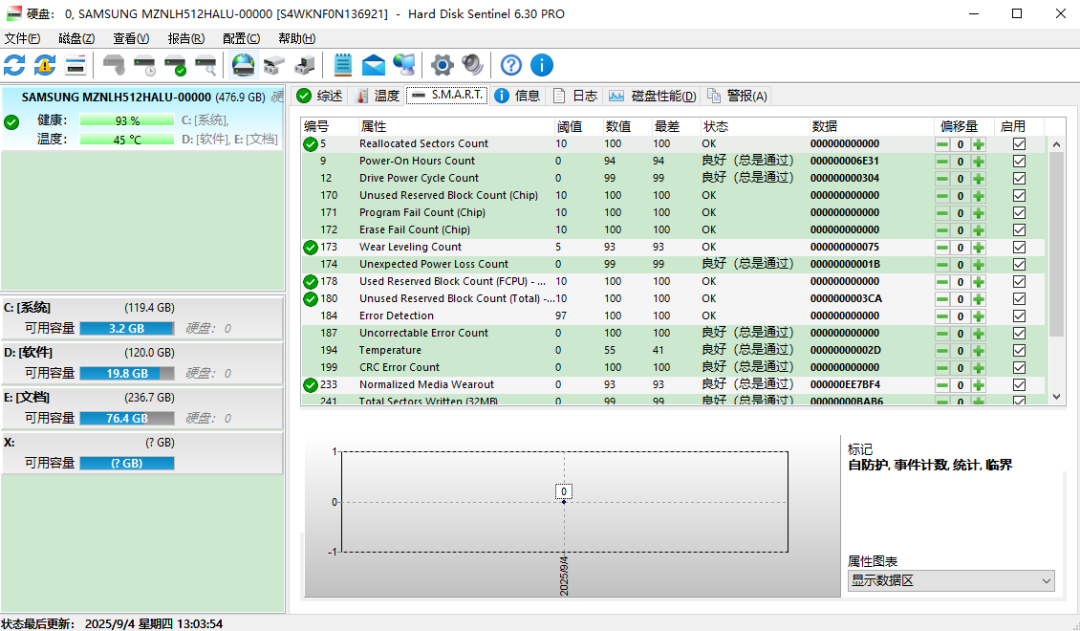Click the refresh-with-warning icon in toolbar

[x=45, y=66]
